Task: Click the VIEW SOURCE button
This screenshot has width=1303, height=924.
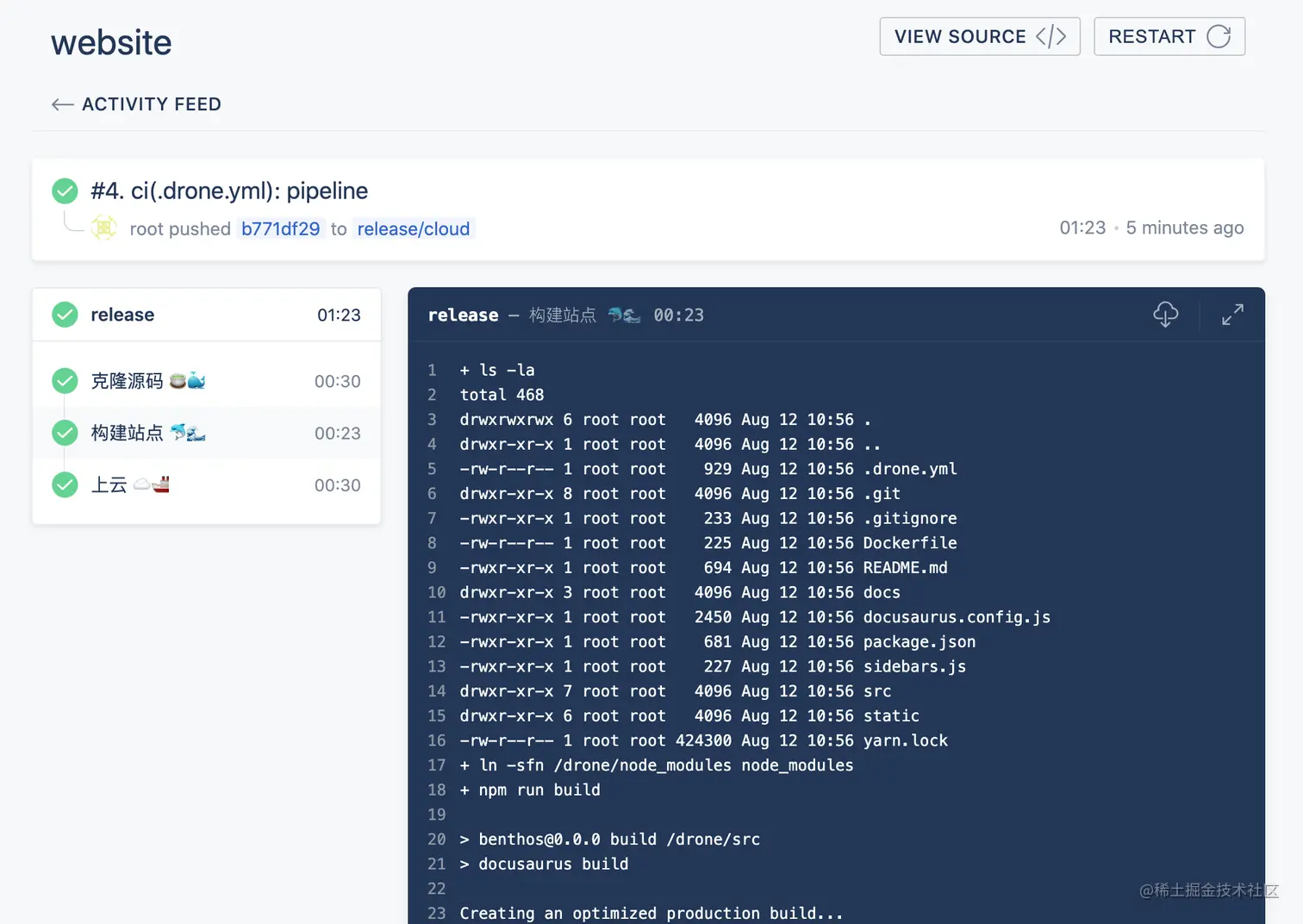Action: pyautogui.click(x=980, y=36)
